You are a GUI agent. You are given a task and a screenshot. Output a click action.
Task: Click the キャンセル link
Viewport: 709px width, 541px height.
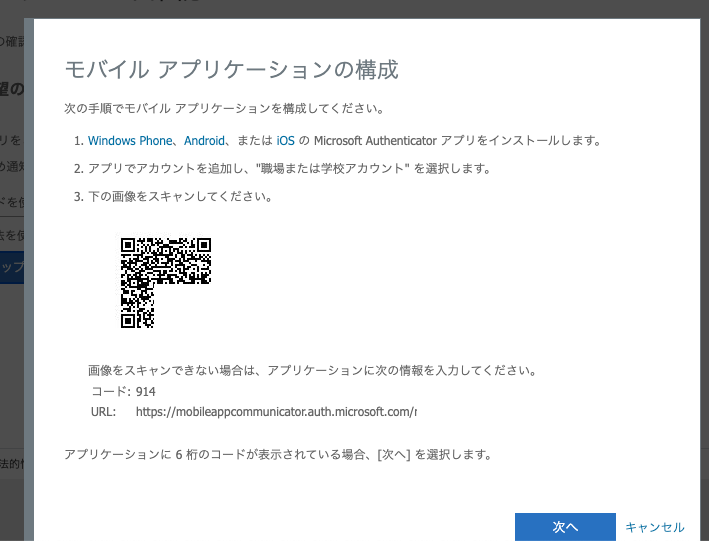(655, 527)
